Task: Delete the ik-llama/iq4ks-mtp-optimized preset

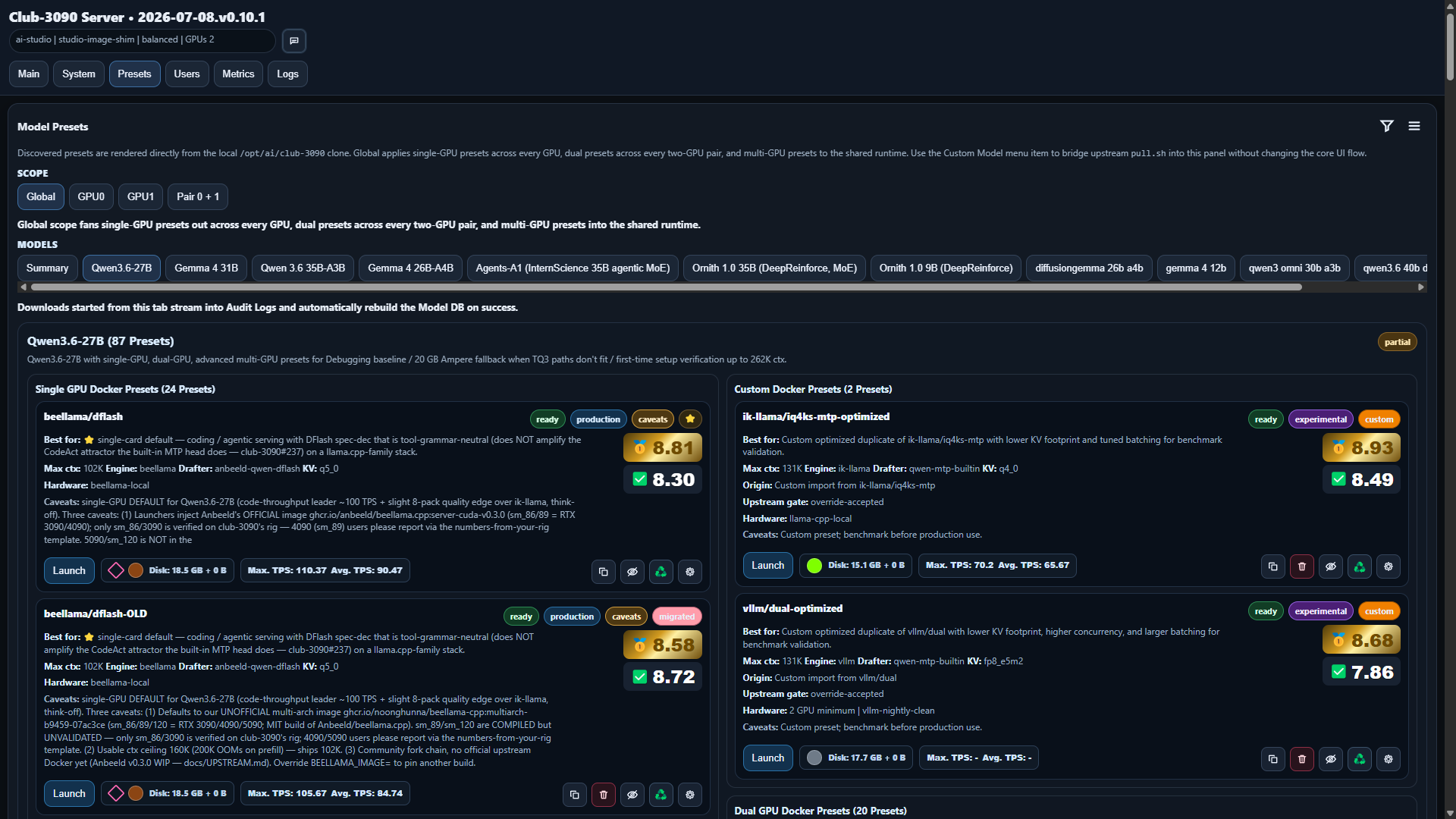Action: point(1302,566)
